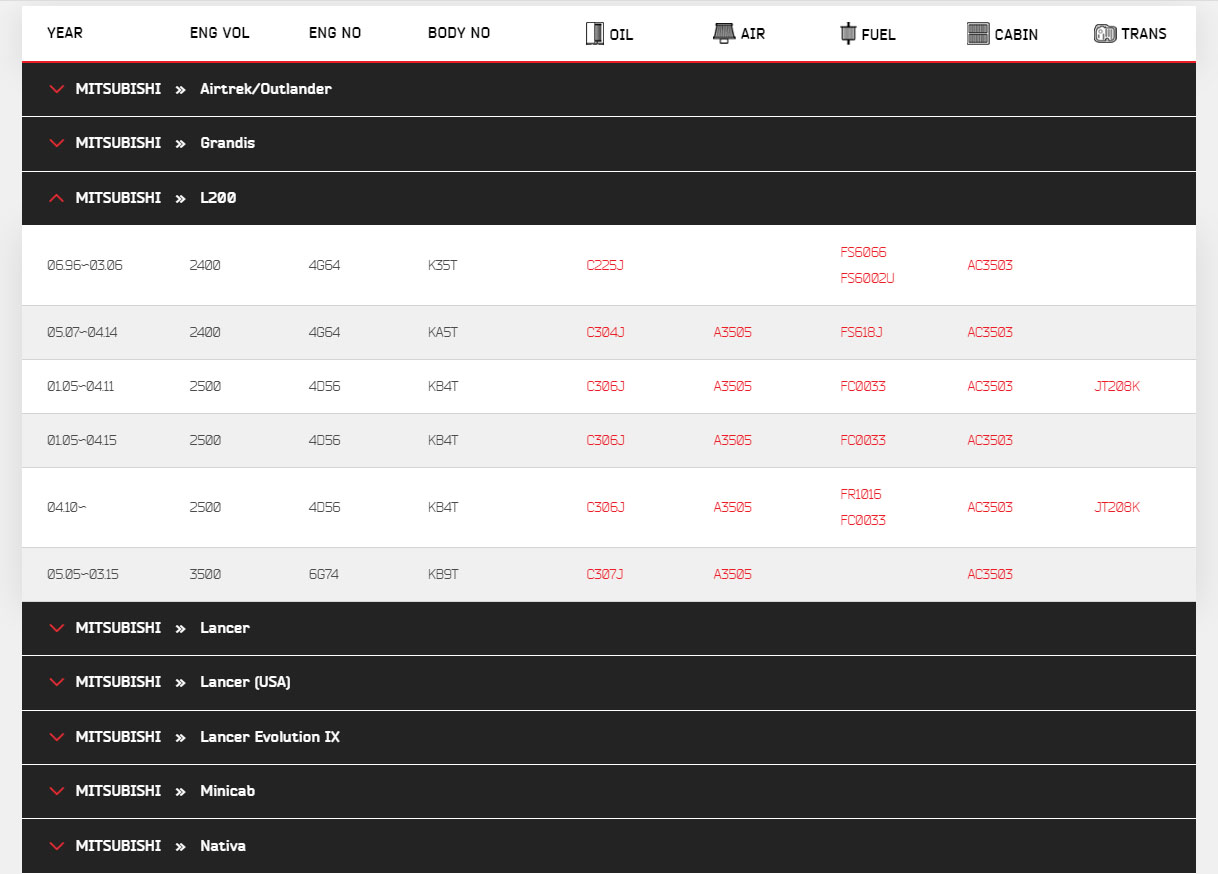Open air filter A3505 in KA5T row
The height and width of the screenshot is (874, 1218).
tap(732, 332)
